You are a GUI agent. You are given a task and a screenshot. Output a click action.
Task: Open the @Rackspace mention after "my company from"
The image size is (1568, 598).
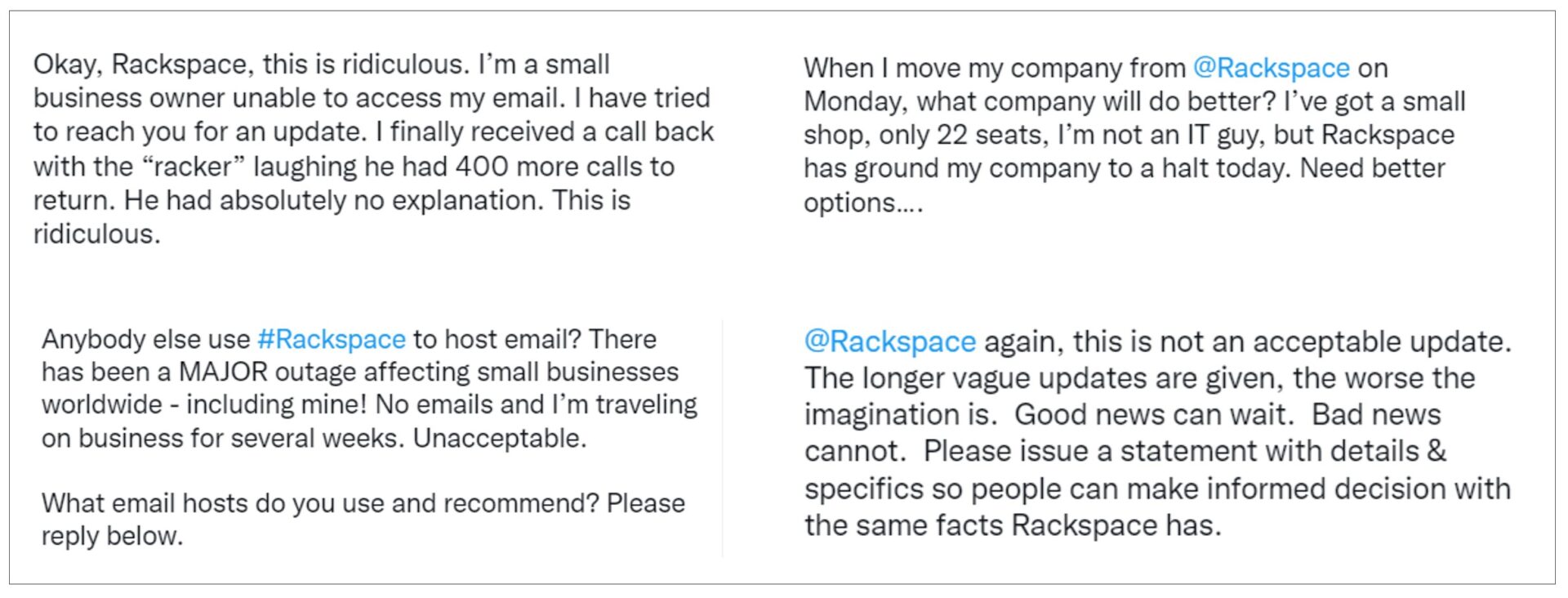pos(1271,68)
